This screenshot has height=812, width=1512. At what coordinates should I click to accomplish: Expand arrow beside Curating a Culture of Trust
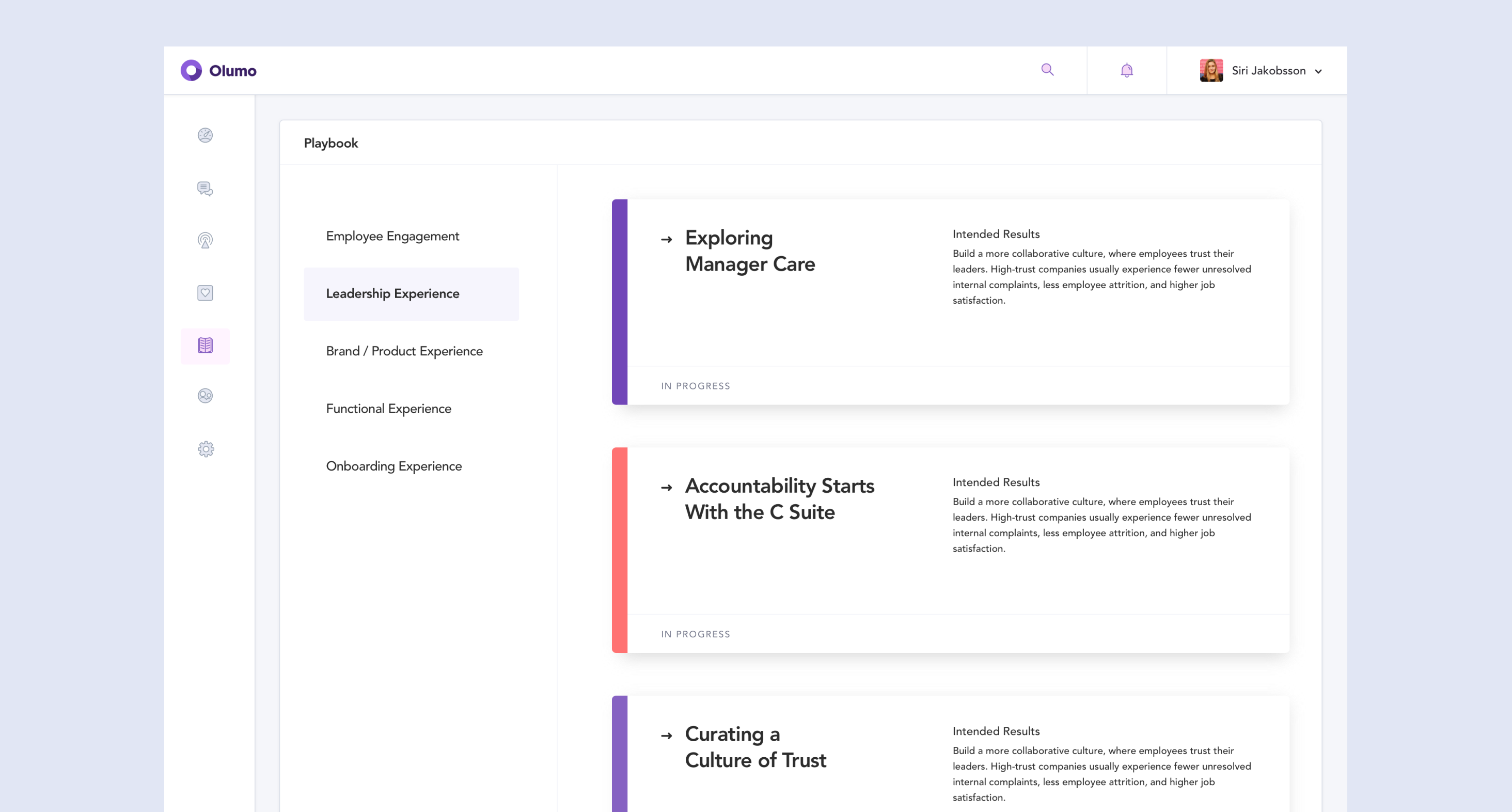tap(666, 736)
